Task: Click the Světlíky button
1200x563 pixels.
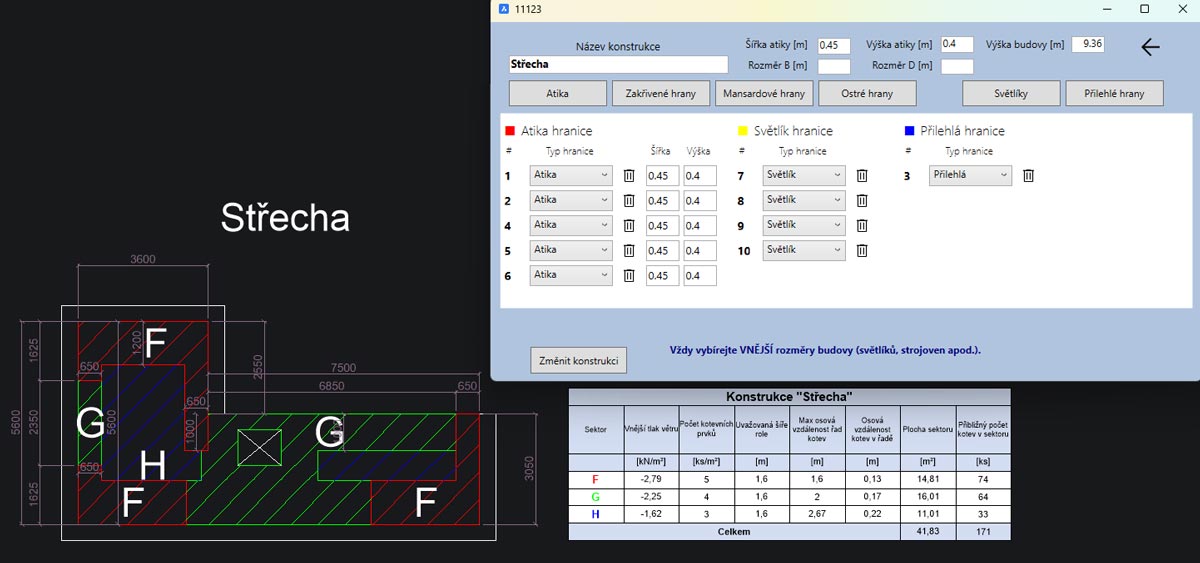Action: pos(1010,93)
